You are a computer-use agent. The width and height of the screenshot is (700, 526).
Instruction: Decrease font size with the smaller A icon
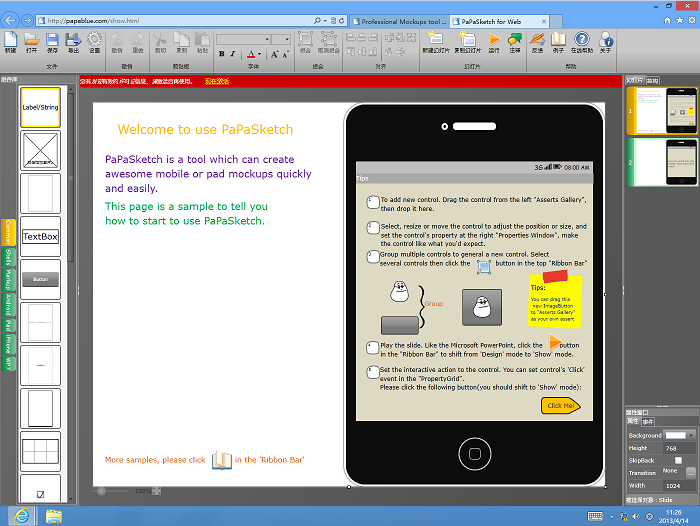click(285, 54)
